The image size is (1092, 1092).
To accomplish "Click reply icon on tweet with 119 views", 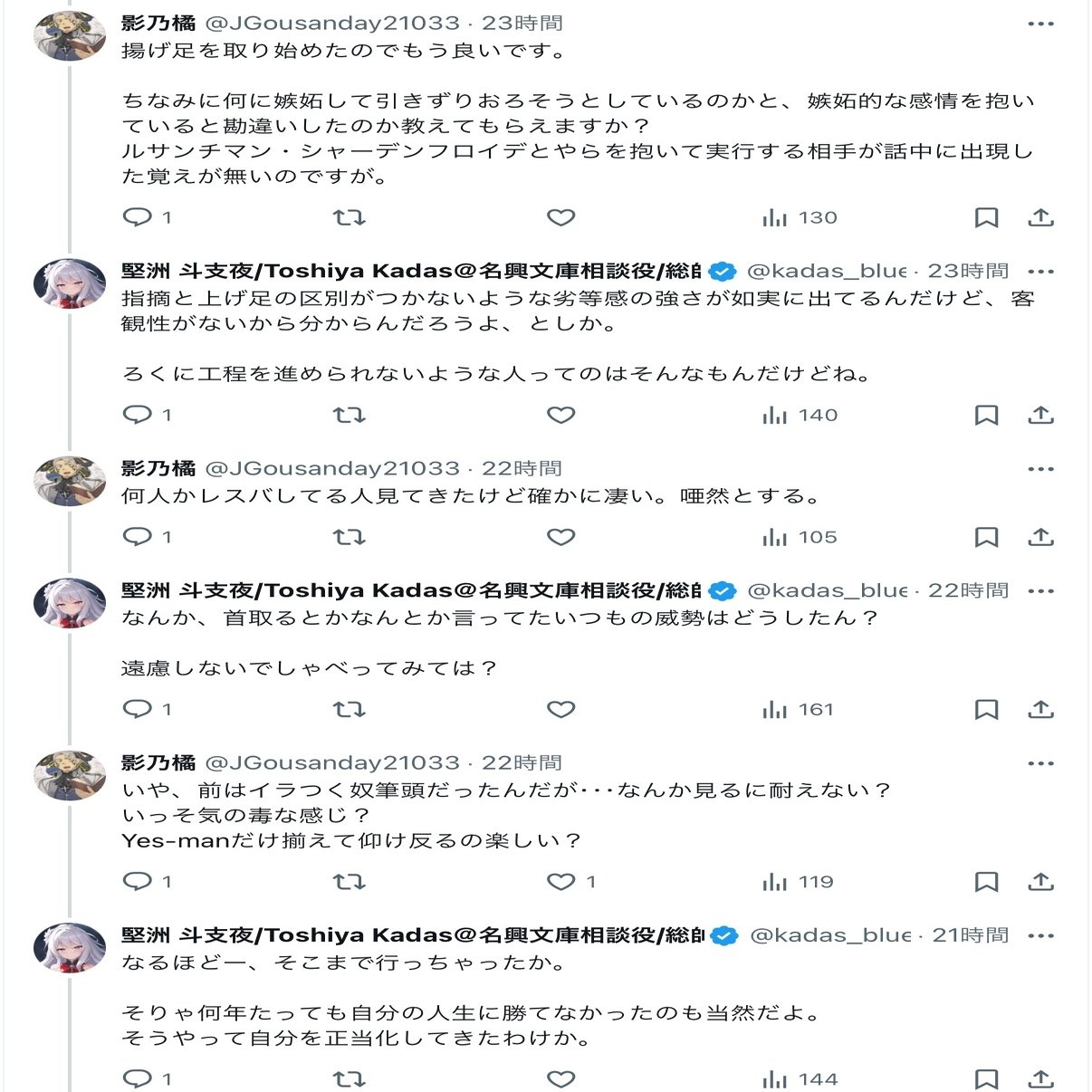I will click(x=138, y=881).
